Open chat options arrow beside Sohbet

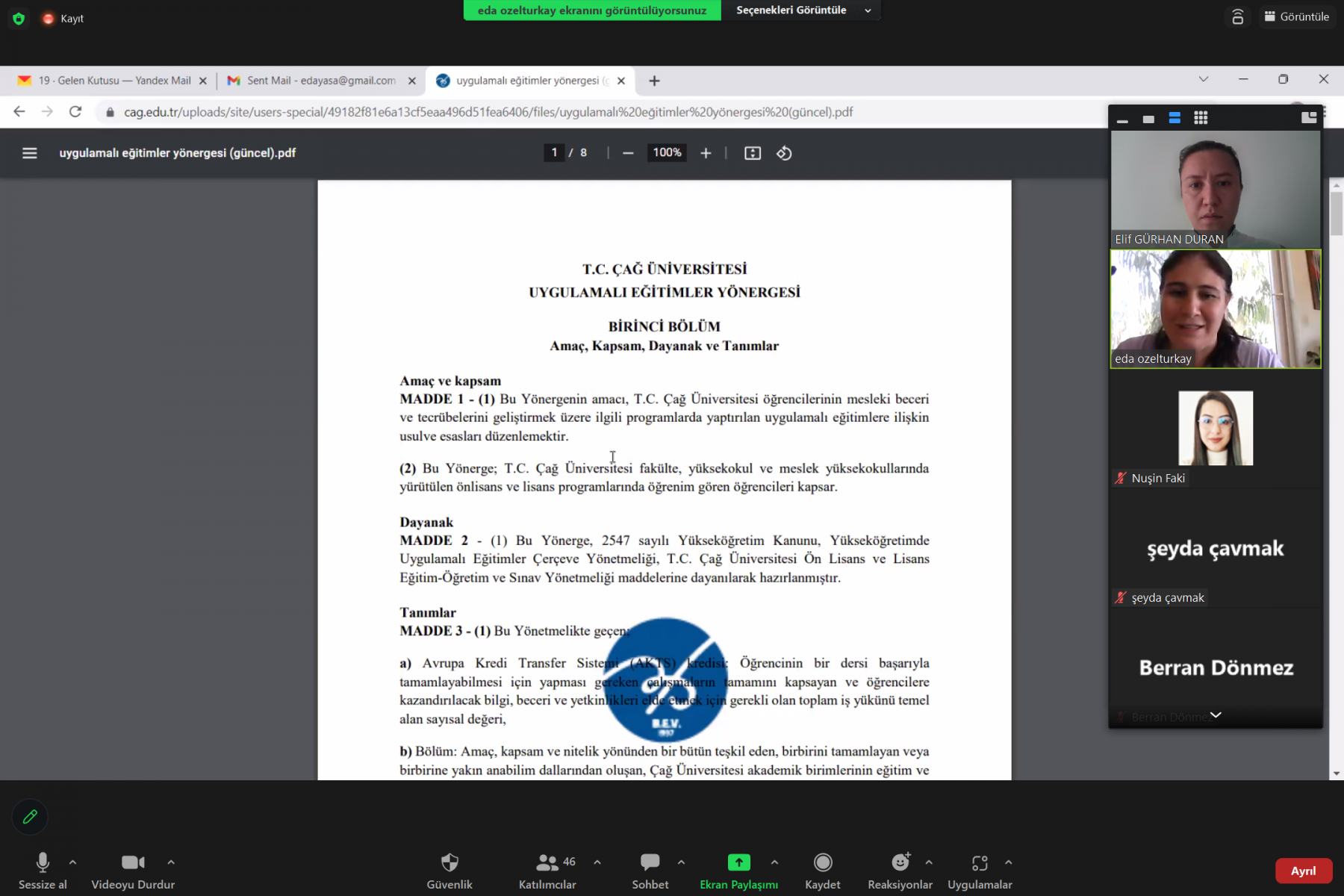coord(681,862)
